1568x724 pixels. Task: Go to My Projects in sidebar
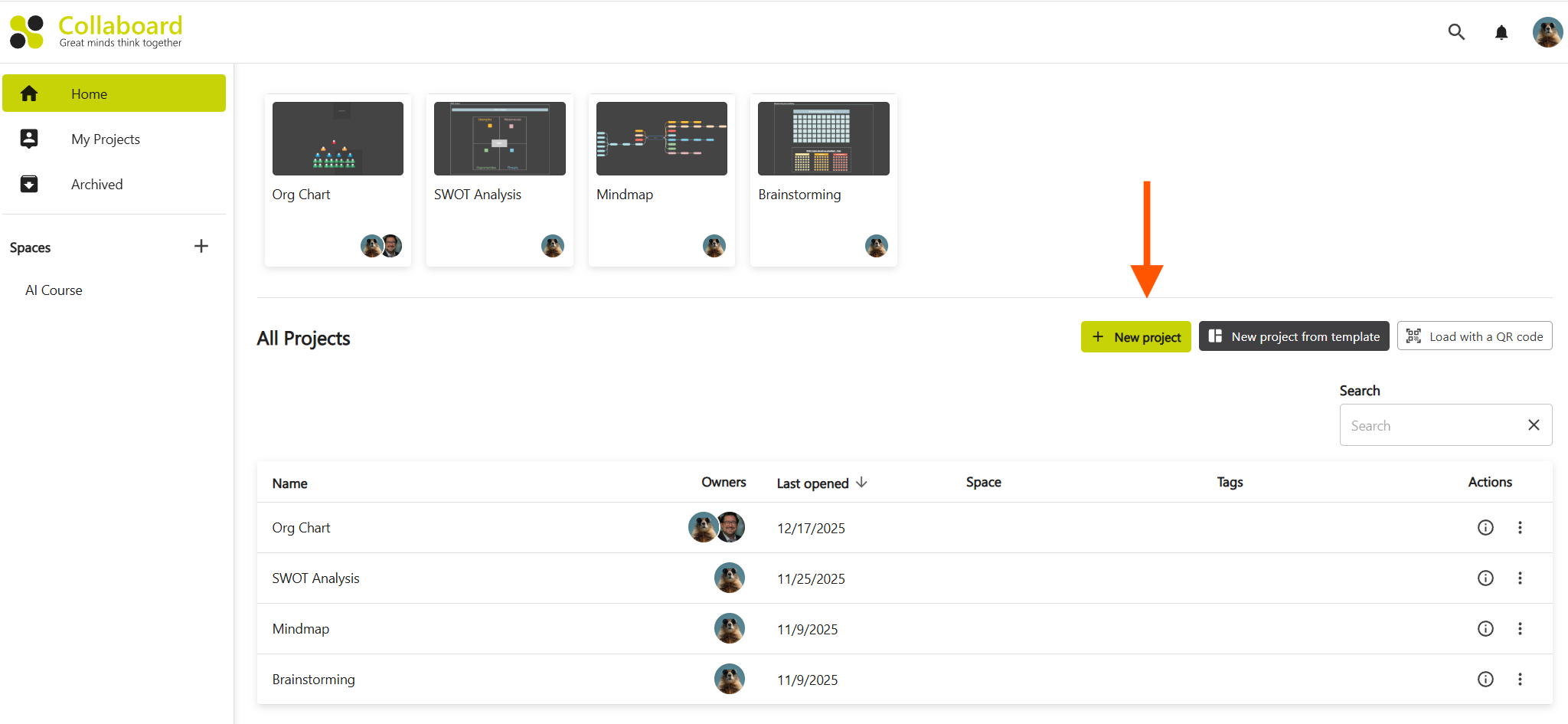[x=106, y=139]
